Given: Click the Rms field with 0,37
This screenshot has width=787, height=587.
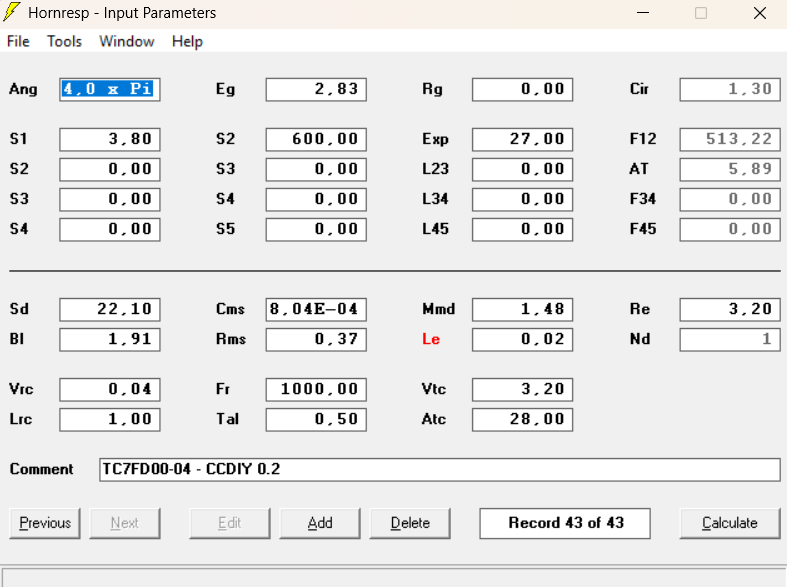Looking at the screenshot, I should [316, 340].
